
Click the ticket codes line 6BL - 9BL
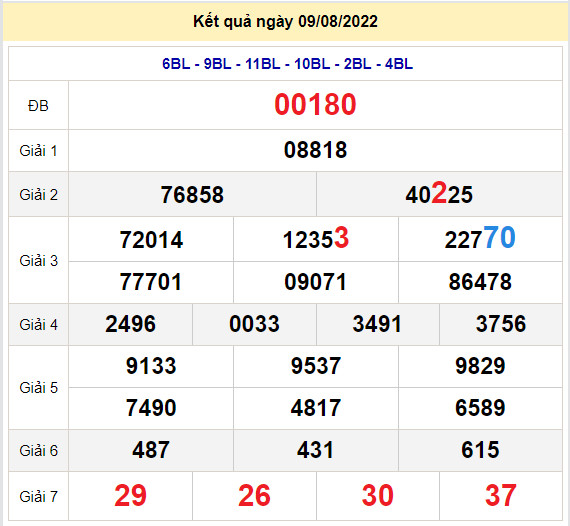tap(287, 64)
